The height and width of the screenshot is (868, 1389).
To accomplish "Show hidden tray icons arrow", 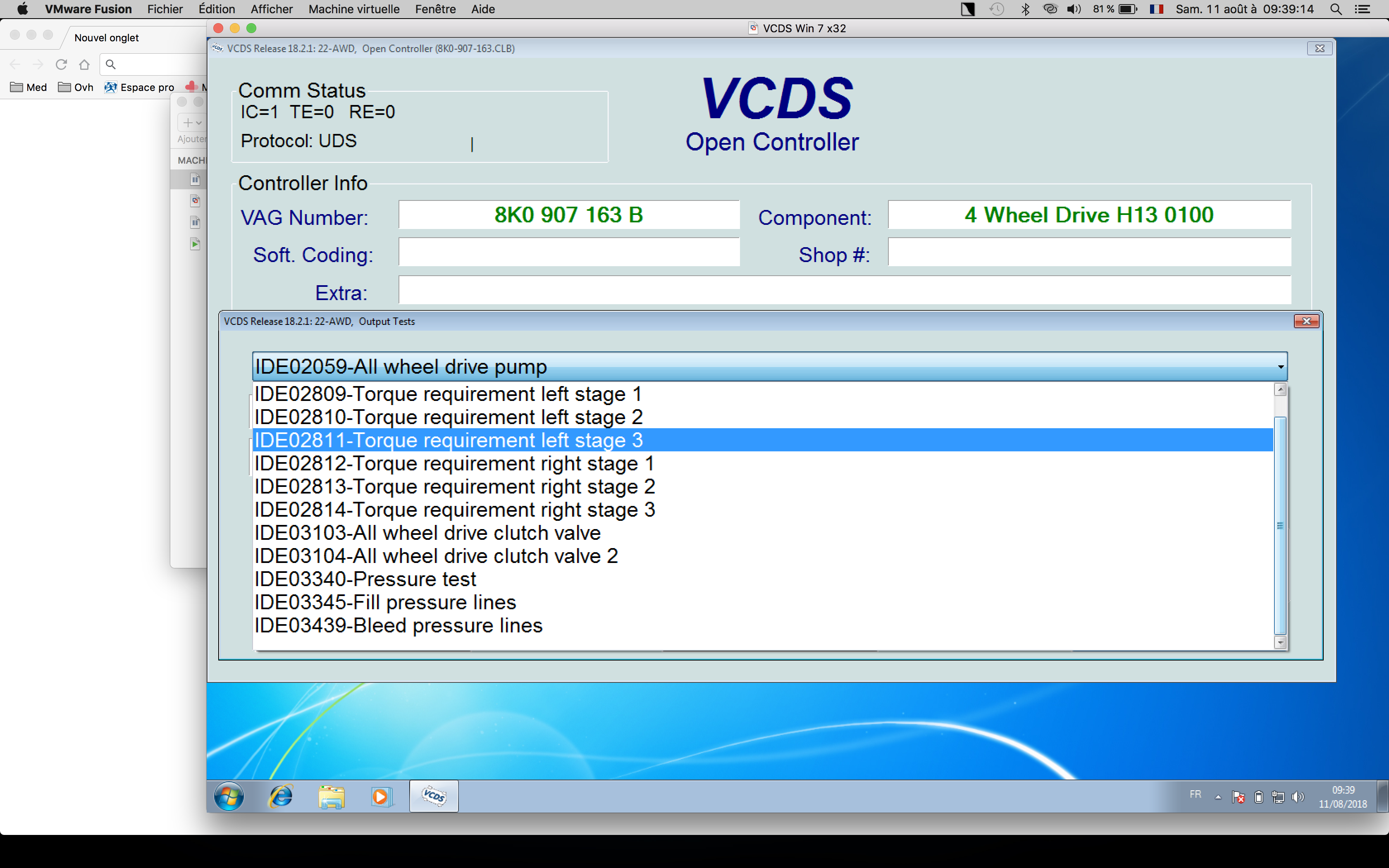I will click(x=1218, y=797).
